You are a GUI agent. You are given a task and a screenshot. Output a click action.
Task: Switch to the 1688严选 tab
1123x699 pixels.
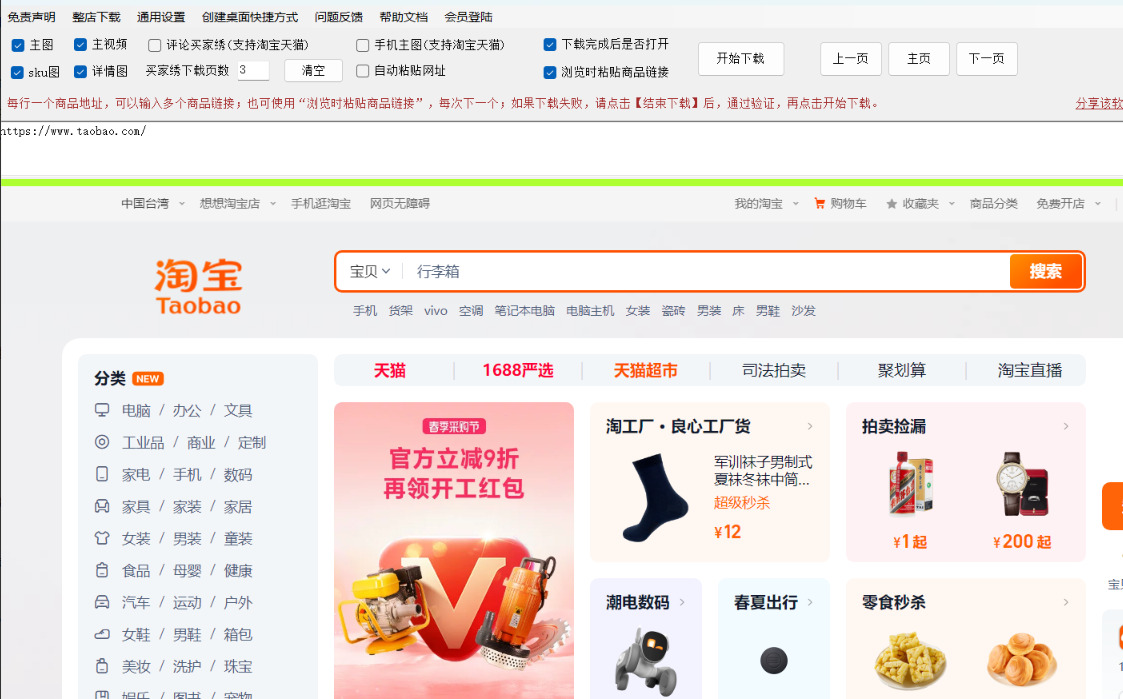518,370
